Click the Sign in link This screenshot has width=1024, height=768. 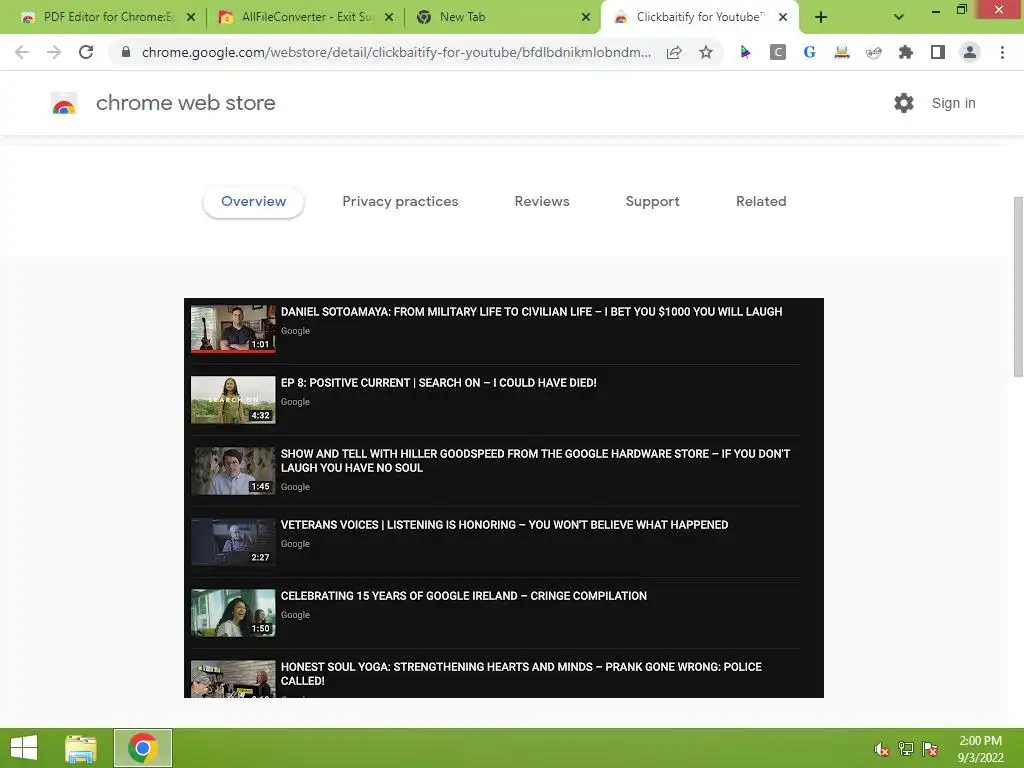pyautogui.click(x=953, y=103)
